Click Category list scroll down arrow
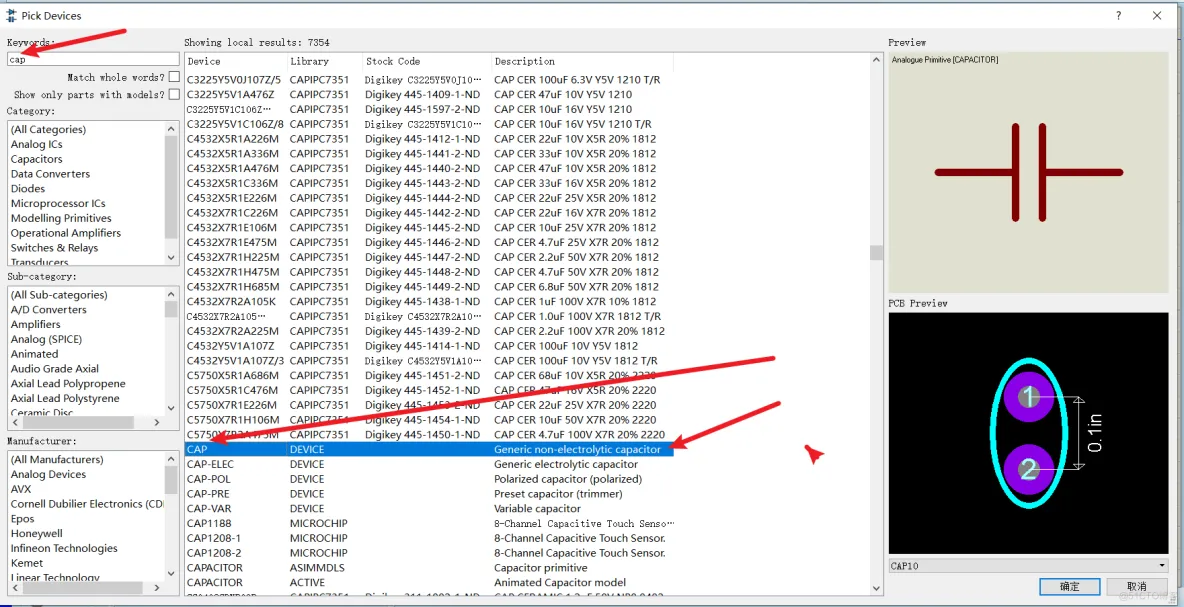This screenshot has width=1184, height=607. 172,257
